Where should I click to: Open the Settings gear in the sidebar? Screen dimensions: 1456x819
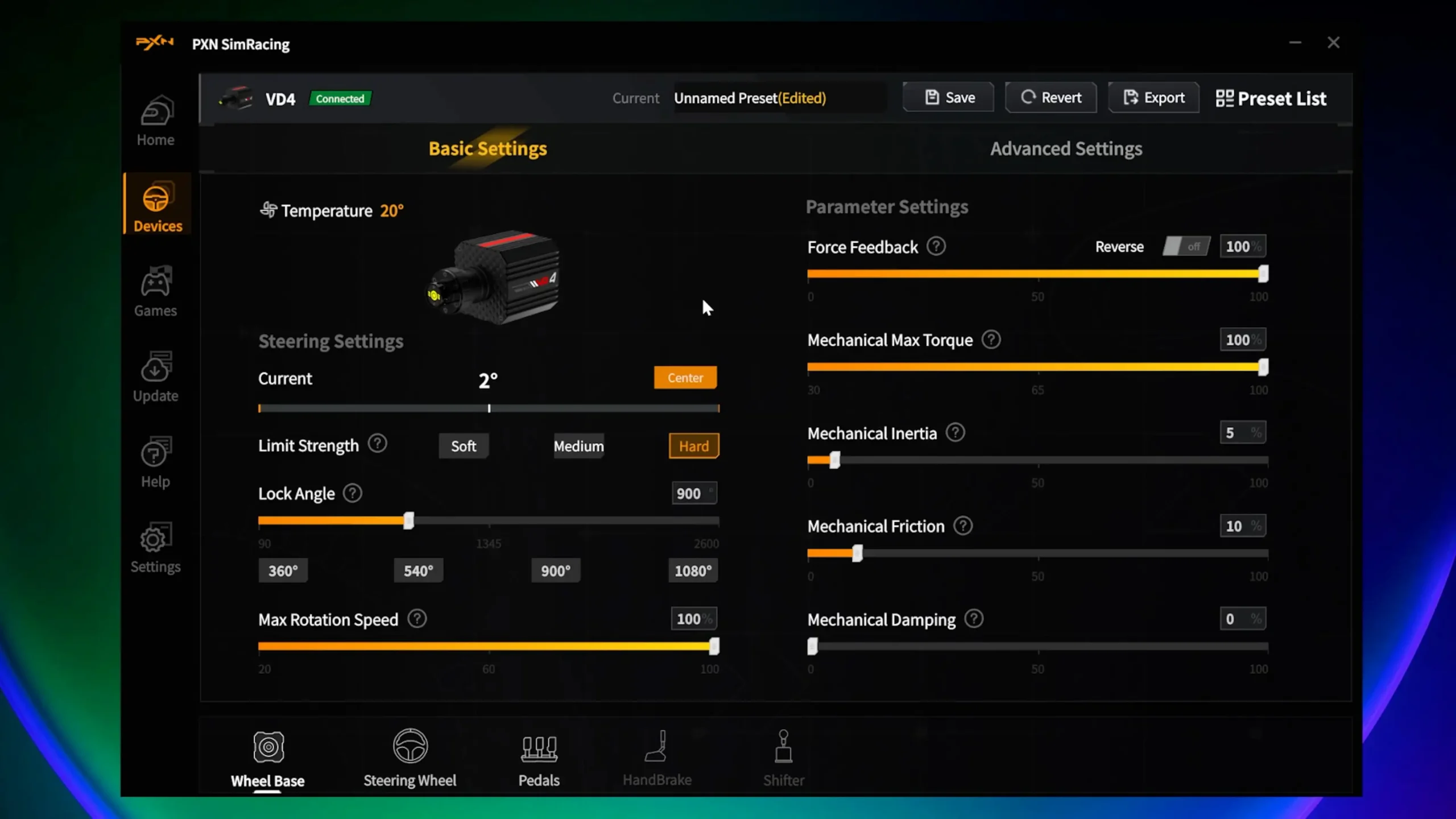[x=155, y=547]
